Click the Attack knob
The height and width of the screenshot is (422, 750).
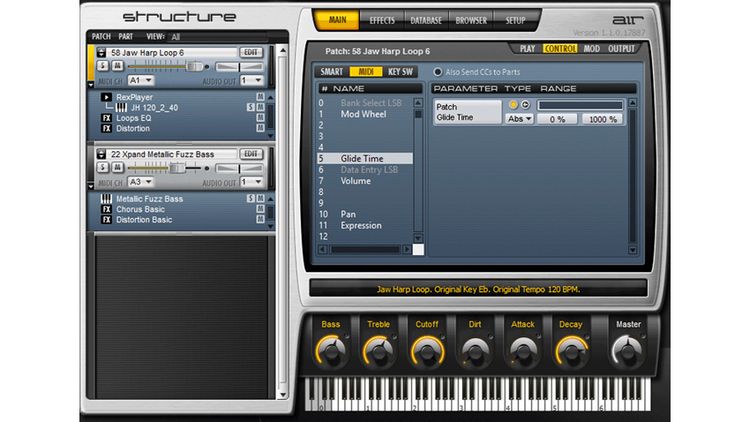point(523,352)
